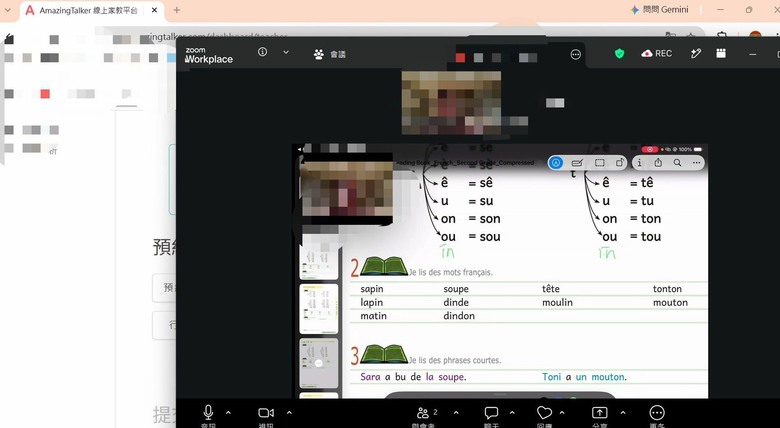The height and width of the screenshot is (428, 780).
Task: Click the word 'matin' in the reading list
Action: coord(374,316)
